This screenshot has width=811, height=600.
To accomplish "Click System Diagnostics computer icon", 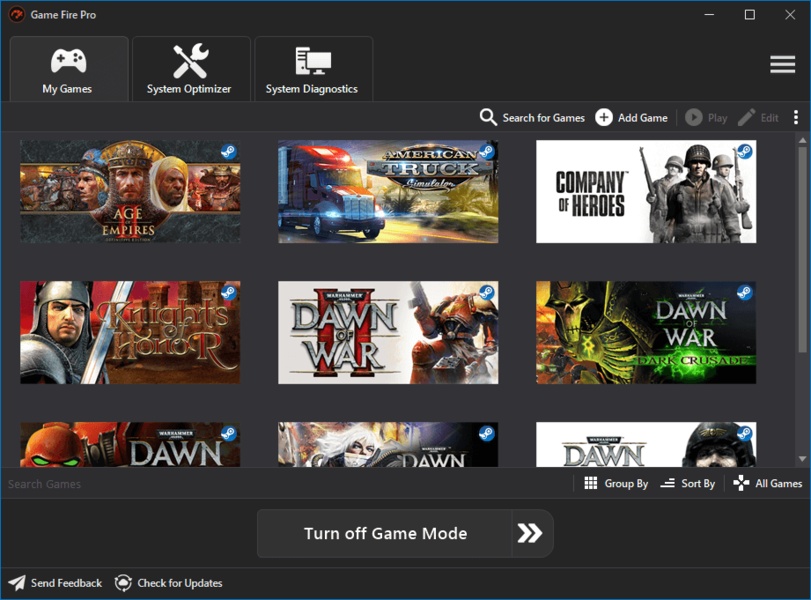I will click(313, 61).
